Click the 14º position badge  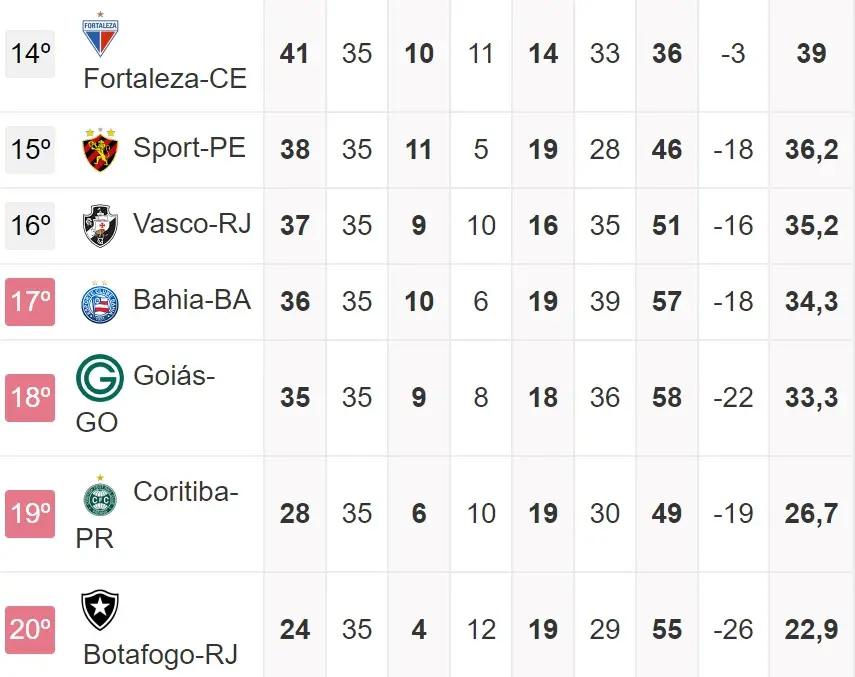(31, 54)
